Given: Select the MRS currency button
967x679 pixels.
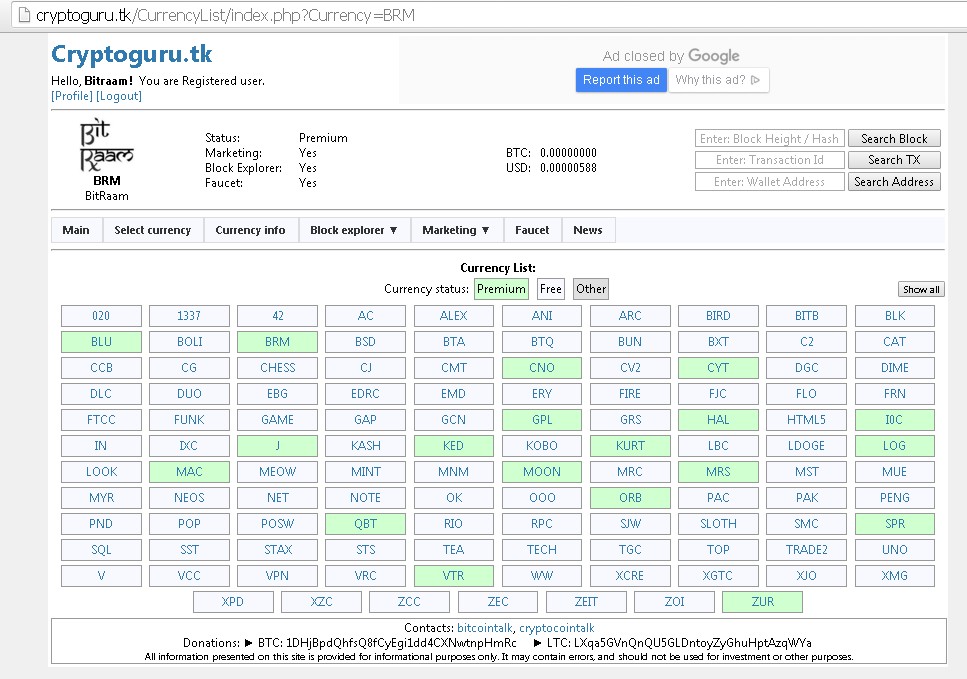Looking at the screenshot, I should coord(718,472).
